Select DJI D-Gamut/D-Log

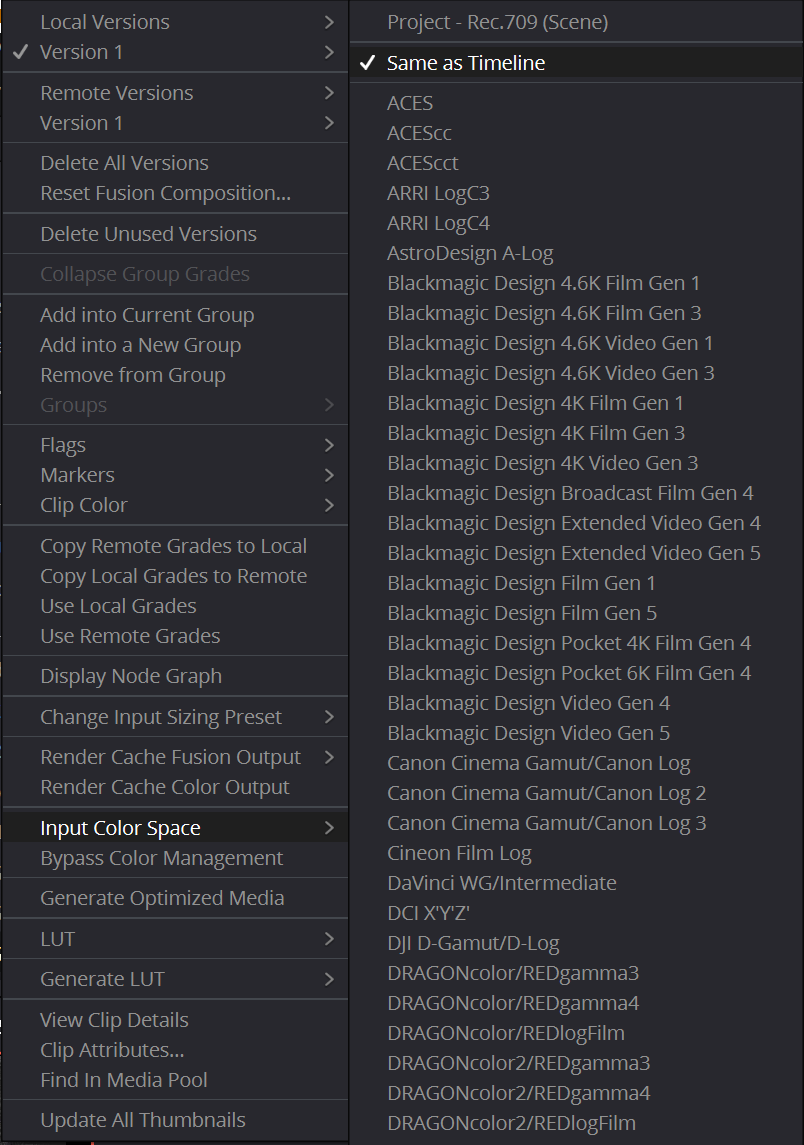pos(577,943)
